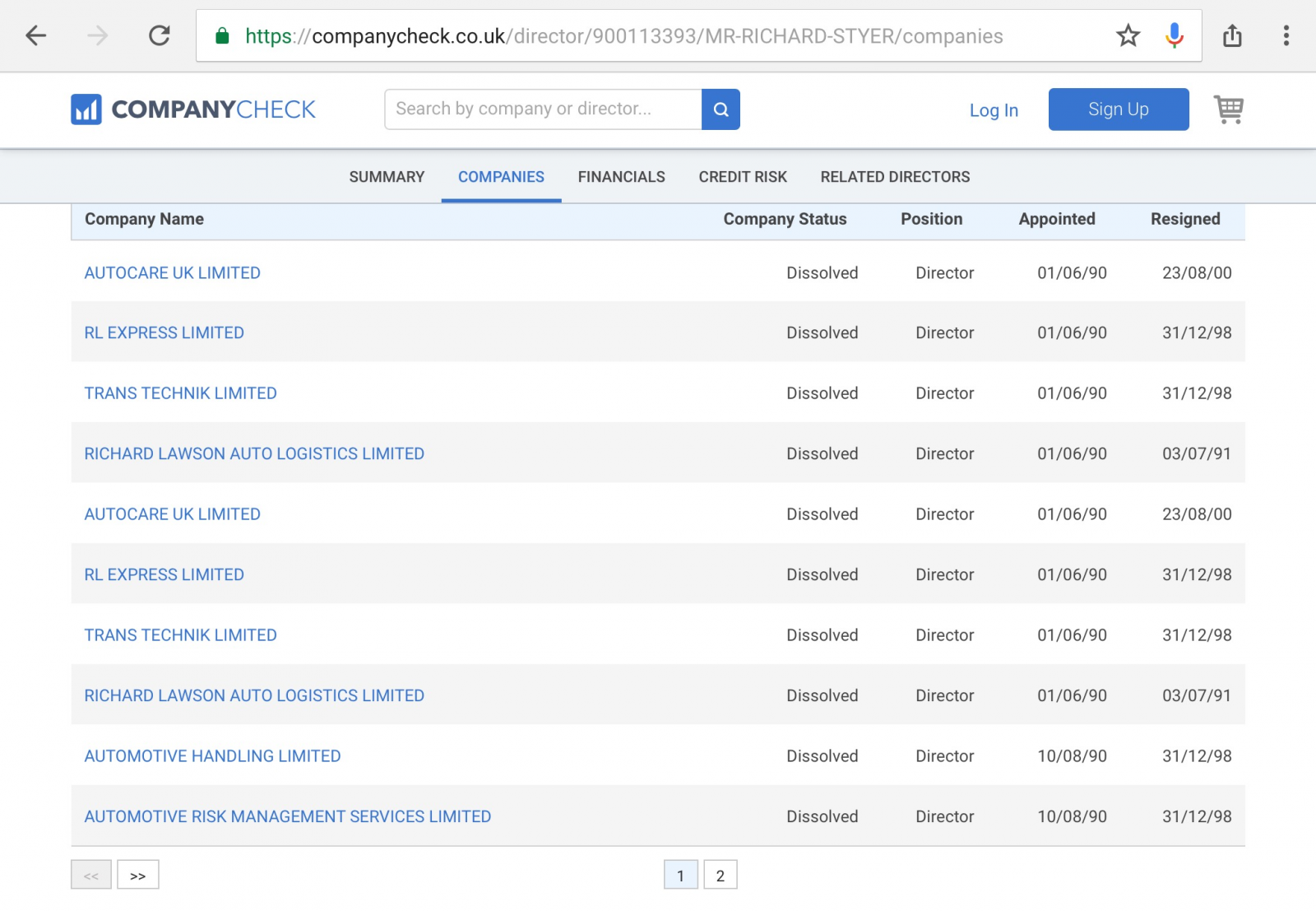The image size is (1316, 911).
Task: Click appointed date 10/08/90 for AUTOMOTIVE HANDLING LIMITED
Action: coord(1072,756)
